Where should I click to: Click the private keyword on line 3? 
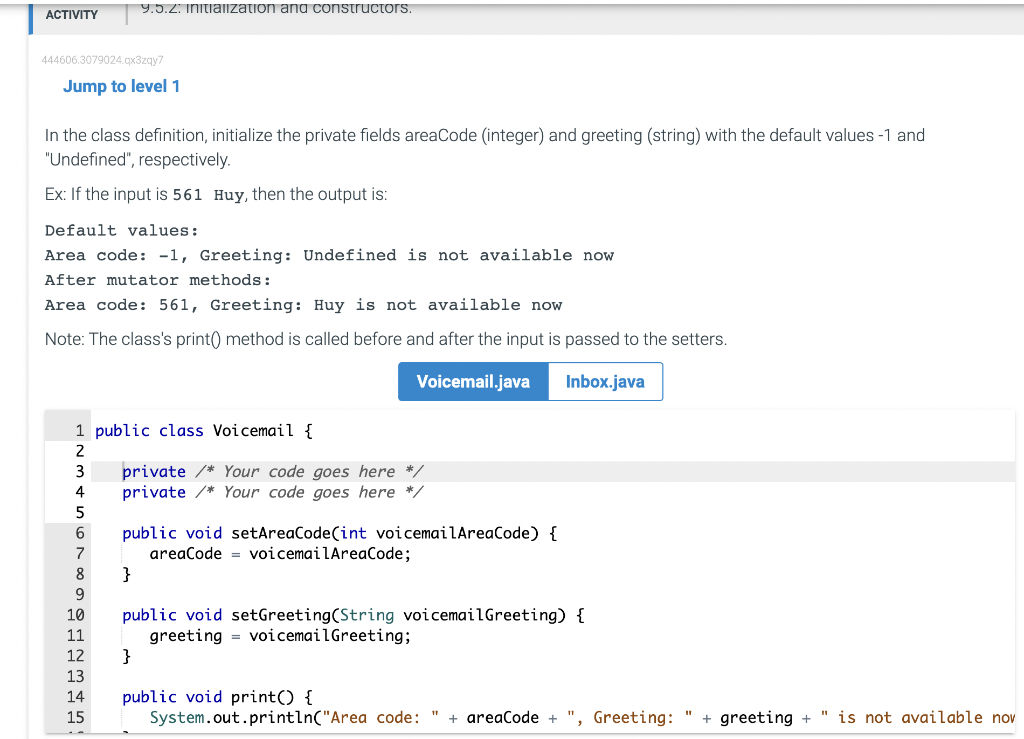tap(153, 471)
